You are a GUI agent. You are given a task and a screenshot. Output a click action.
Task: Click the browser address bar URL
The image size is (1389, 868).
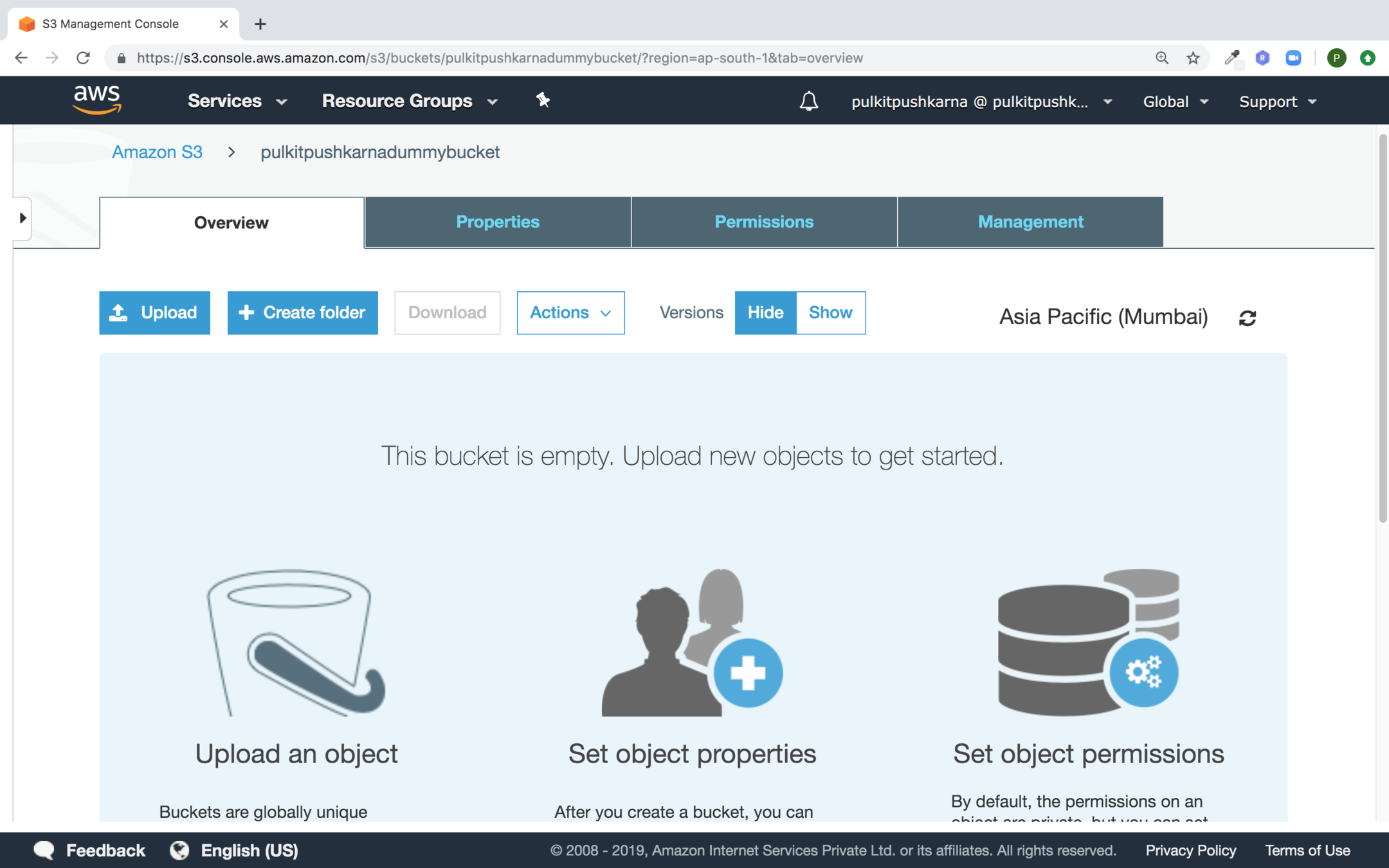[499, 58]
